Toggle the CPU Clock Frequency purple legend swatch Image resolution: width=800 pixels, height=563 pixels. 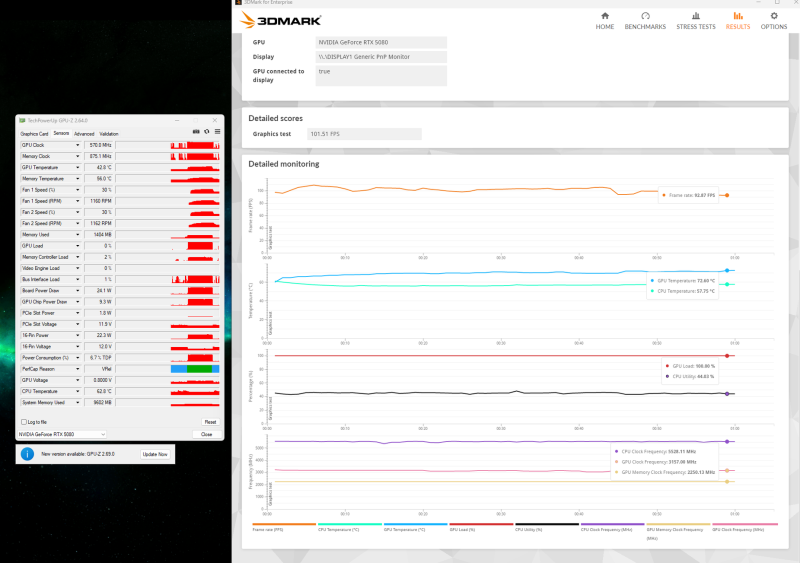613,524
